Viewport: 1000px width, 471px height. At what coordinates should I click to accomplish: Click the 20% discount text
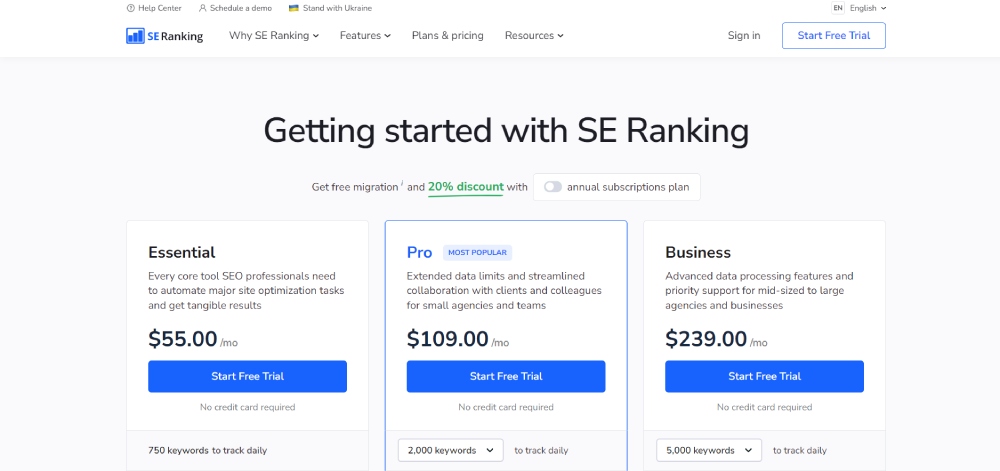466,187
